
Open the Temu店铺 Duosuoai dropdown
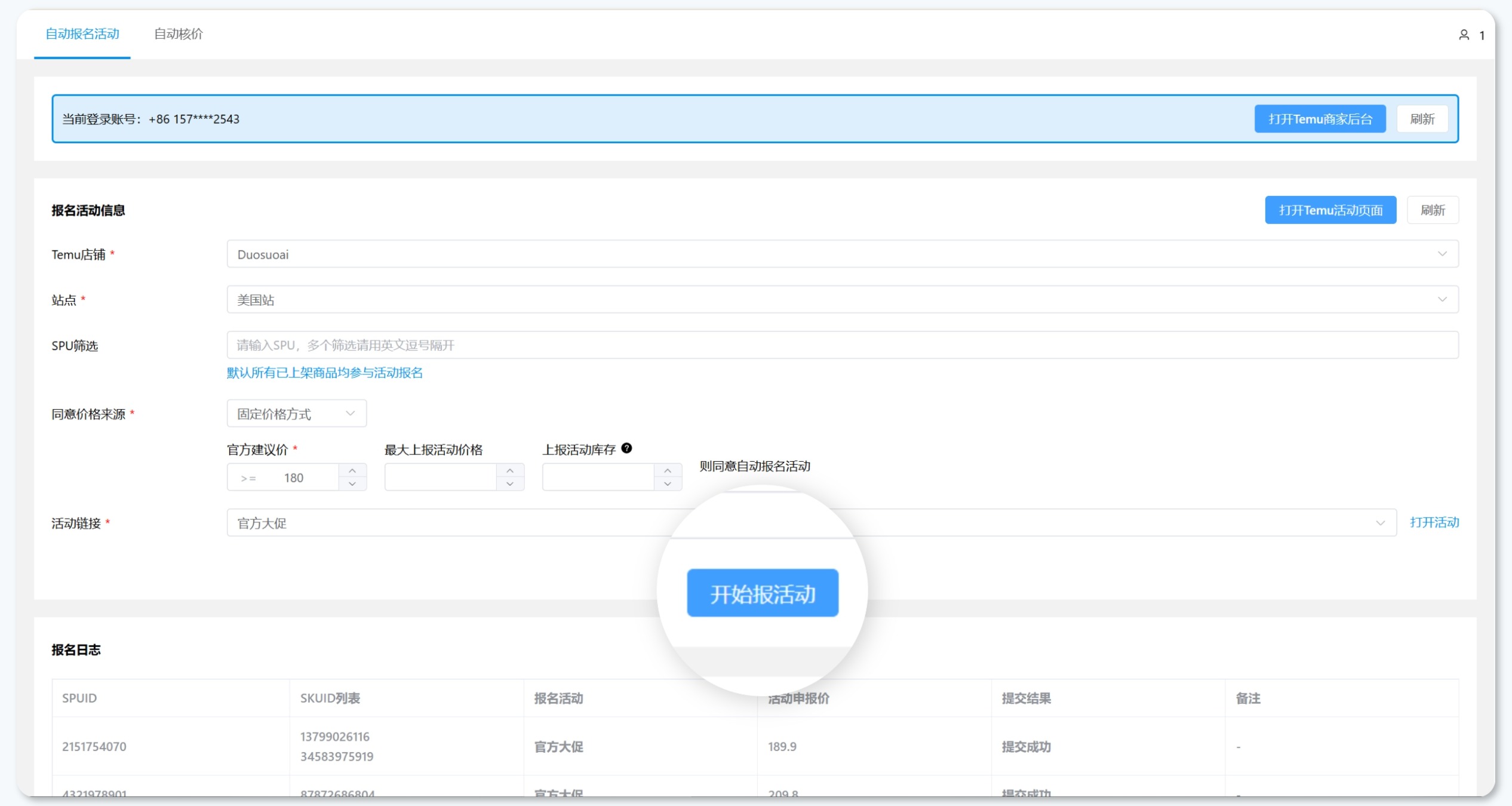point(843,255)
